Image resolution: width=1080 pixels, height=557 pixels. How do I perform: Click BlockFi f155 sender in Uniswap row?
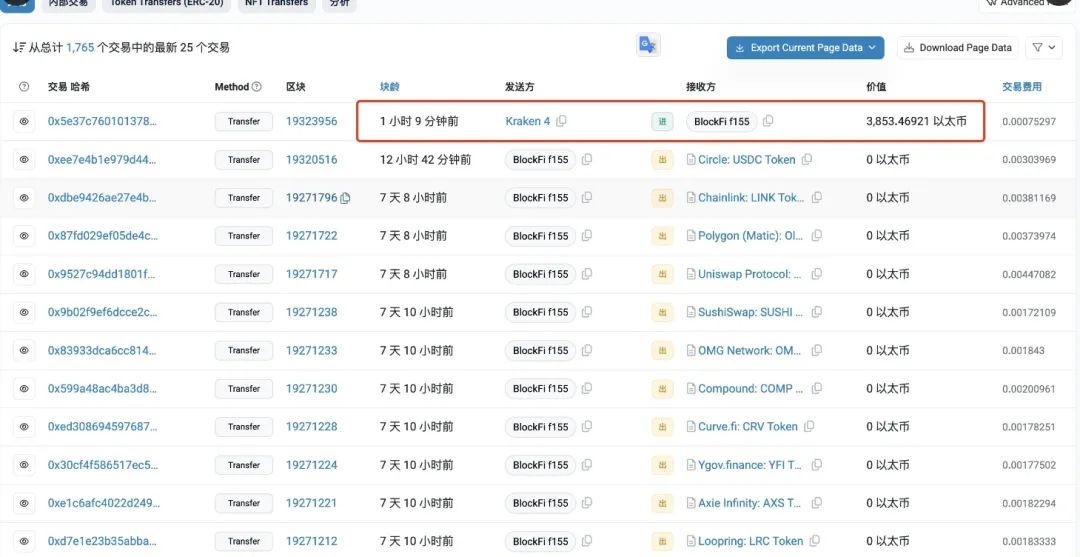541,274
